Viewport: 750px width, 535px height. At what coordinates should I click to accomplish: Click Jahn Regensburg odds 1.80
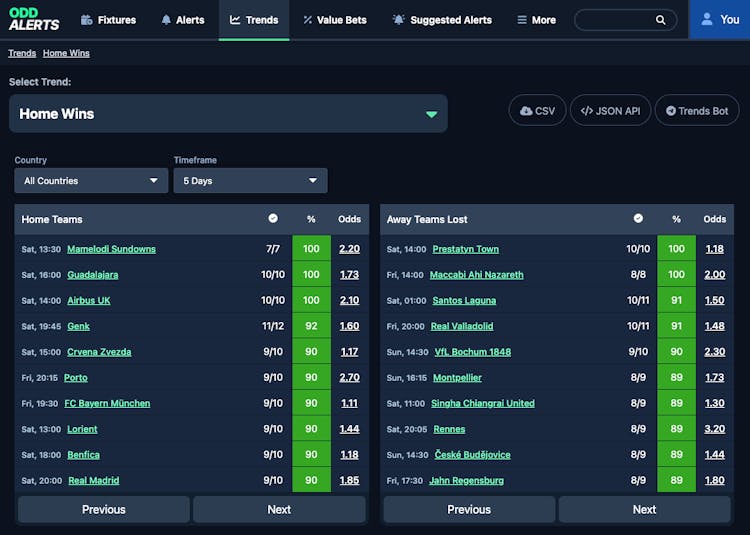click(715, 481)
